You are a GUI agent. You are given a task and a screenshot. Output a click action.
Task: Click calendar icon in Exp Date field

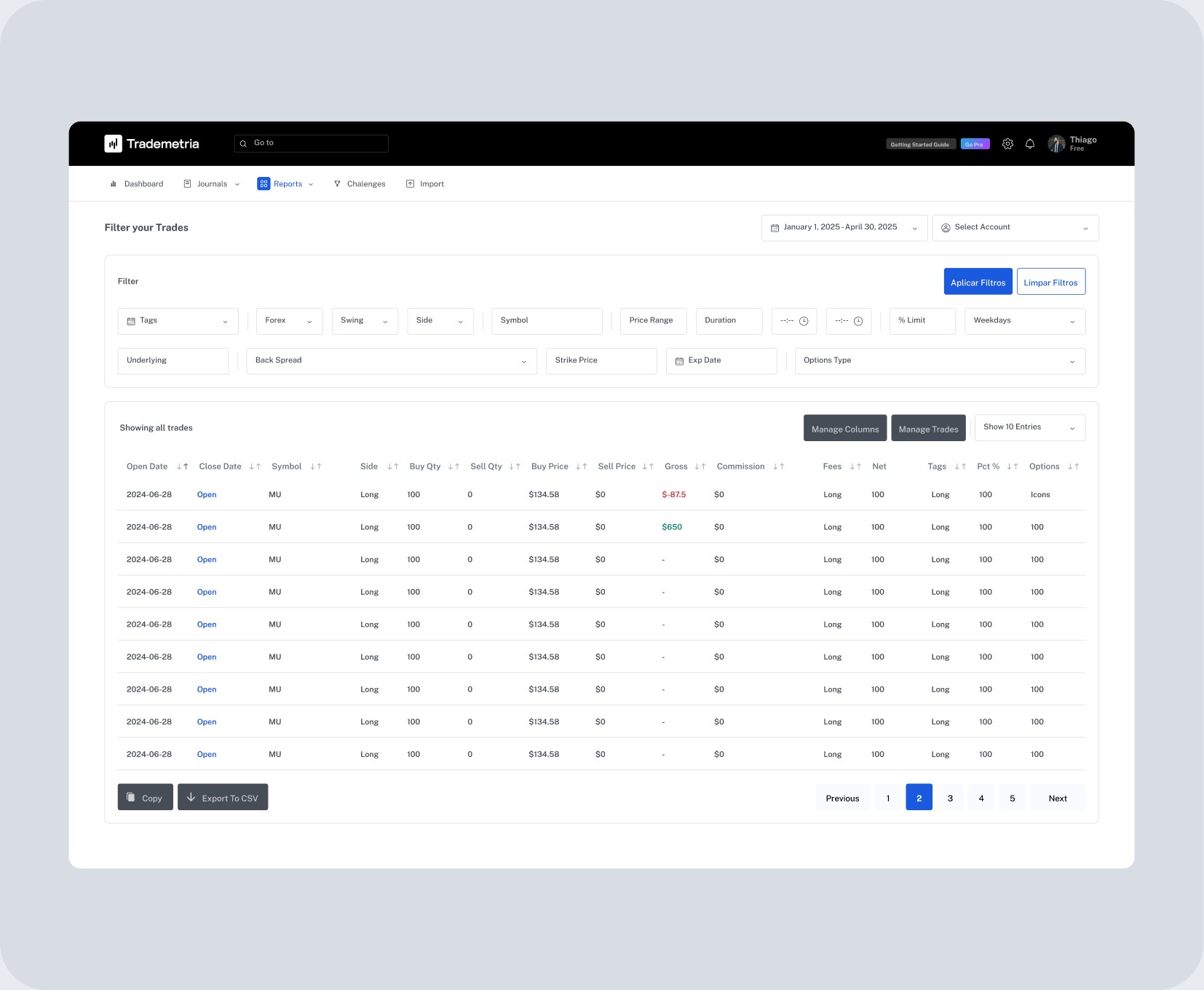[679, 361]
